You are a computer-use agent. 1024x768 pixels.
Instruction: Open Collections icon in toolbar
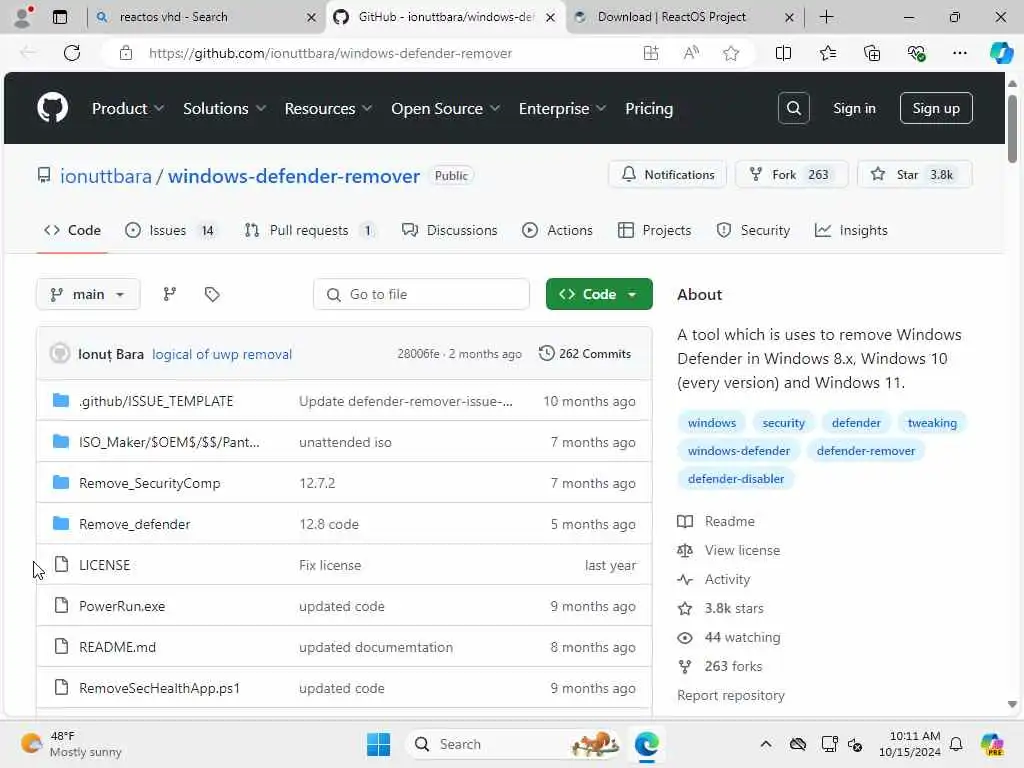(x=872, y=53)
